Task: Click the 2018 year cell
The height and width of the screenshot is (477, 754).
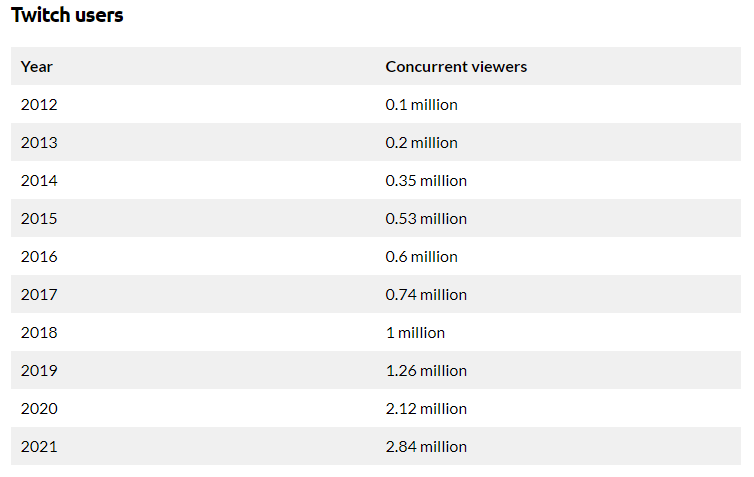Action: [39, 332]
